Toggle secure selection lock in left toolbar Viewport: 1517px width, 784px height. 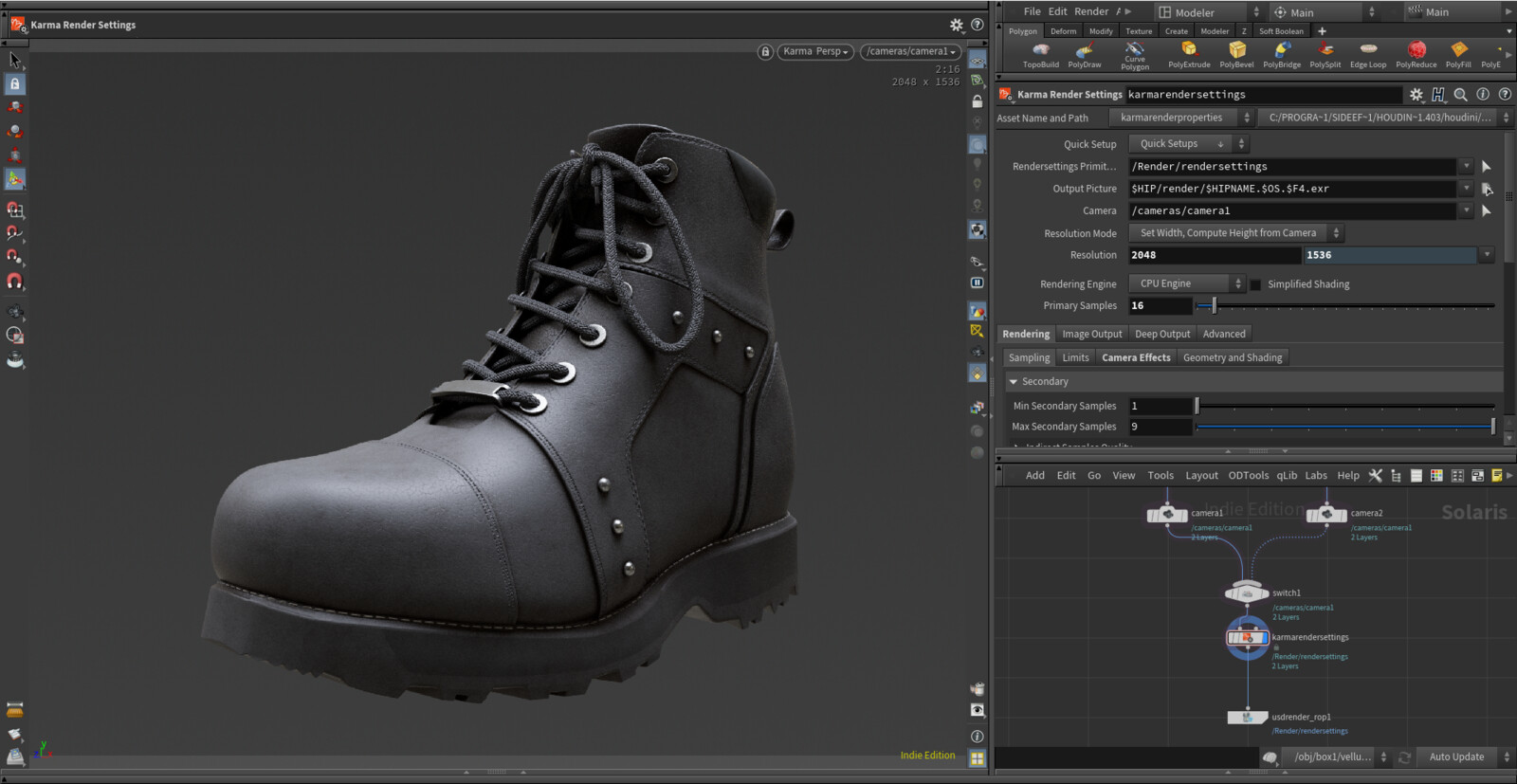(14, 83)
